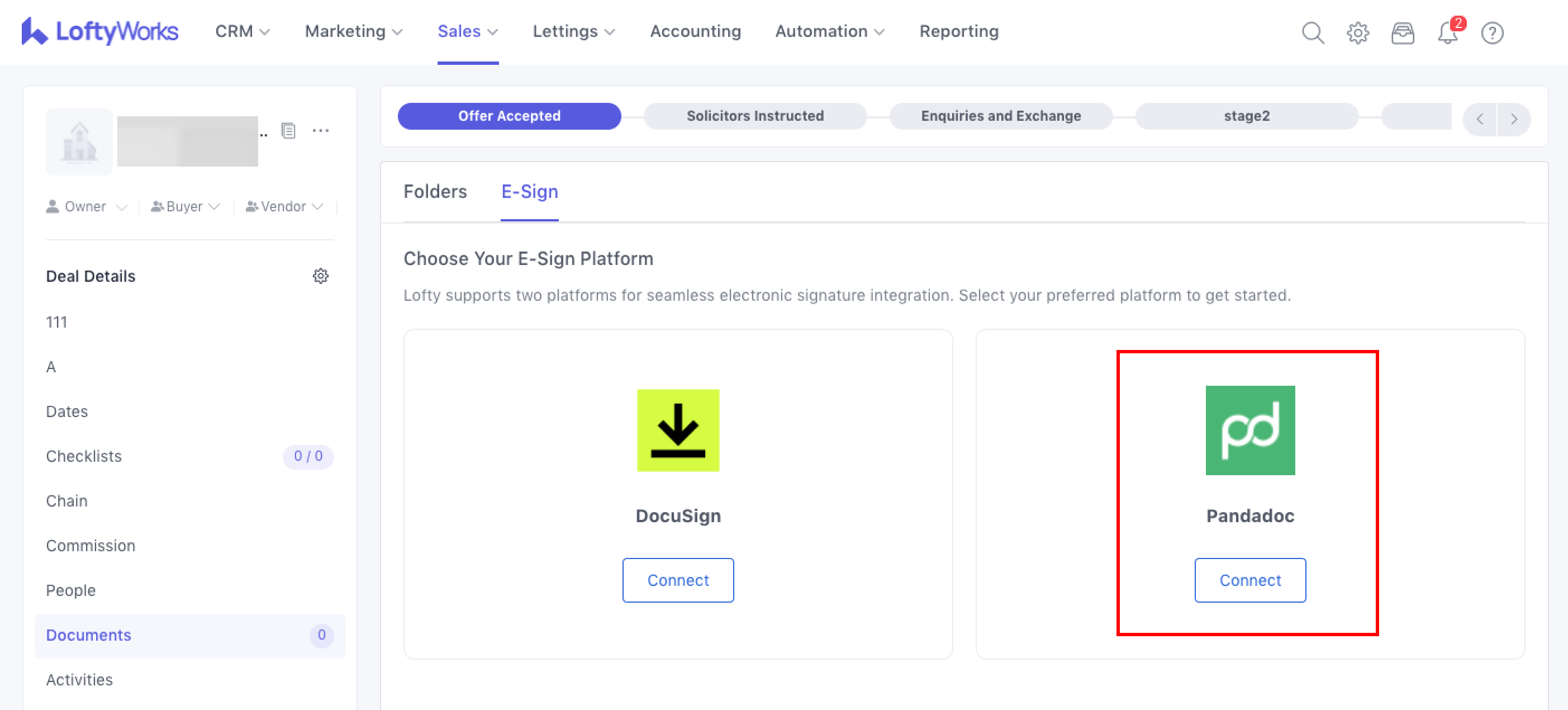Connect the DocuSign platform
The width and height of the screenshot is (1568, 710).
click(677, 580)
